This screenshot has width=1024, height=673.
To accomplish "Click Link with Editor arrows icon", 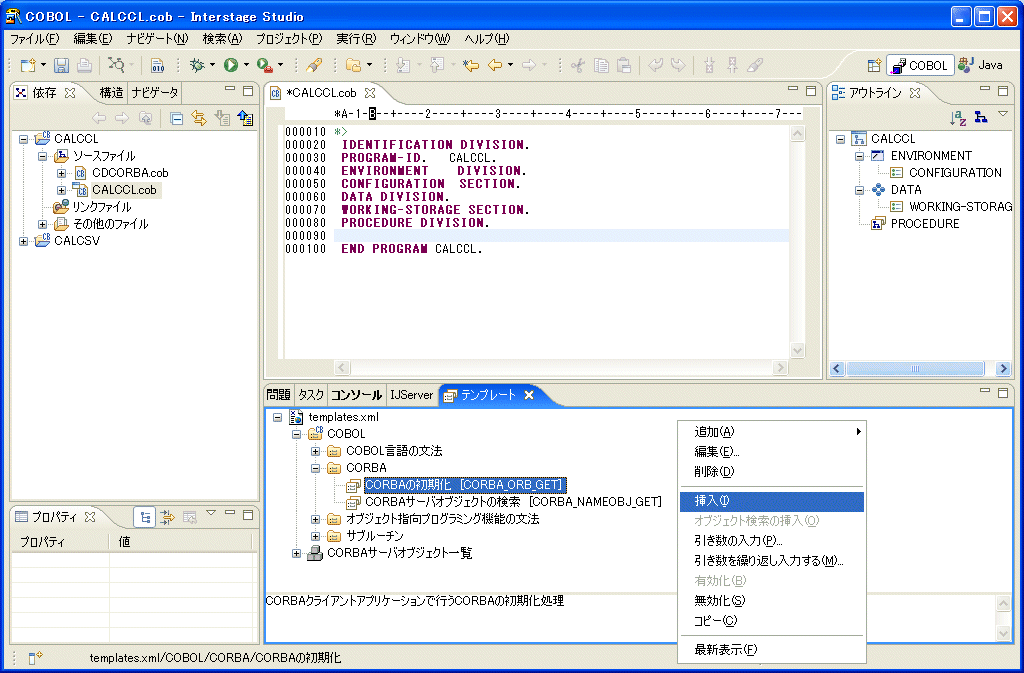I will pos(199,119).
